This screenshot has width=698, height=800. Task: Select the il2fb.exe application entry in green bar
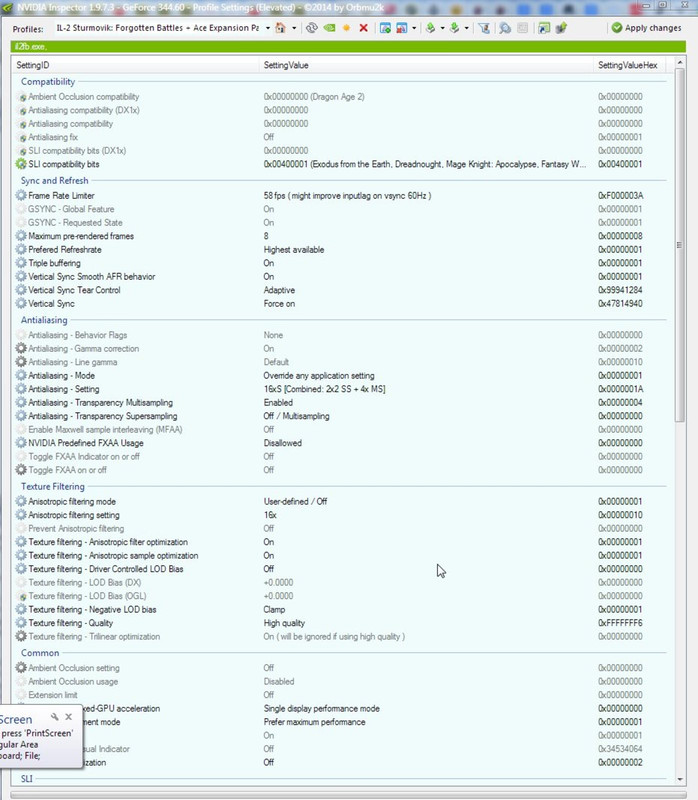pyautogui.click(x=31, y=46)
